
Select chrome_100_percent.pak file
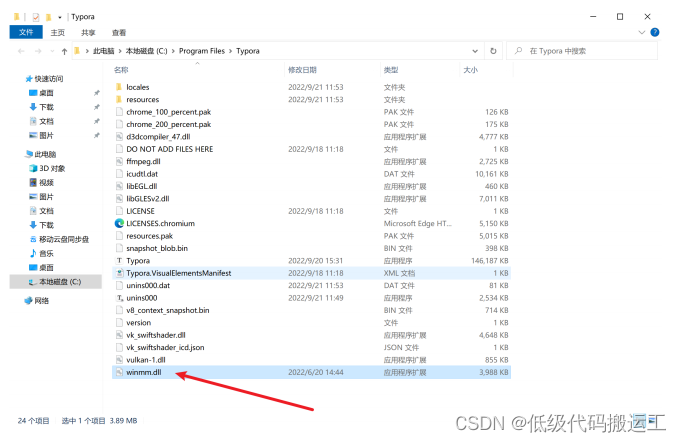pos(169,112)
